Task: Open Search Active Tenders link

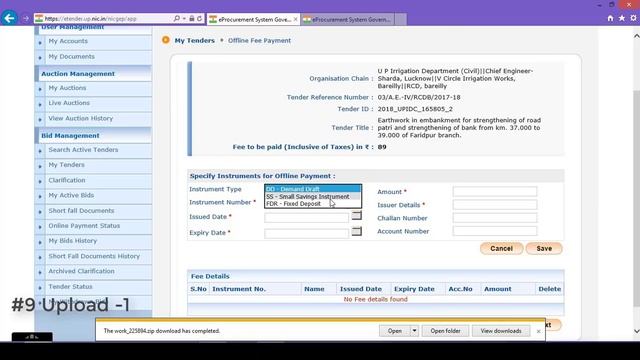Action: (x=83, y=150)
